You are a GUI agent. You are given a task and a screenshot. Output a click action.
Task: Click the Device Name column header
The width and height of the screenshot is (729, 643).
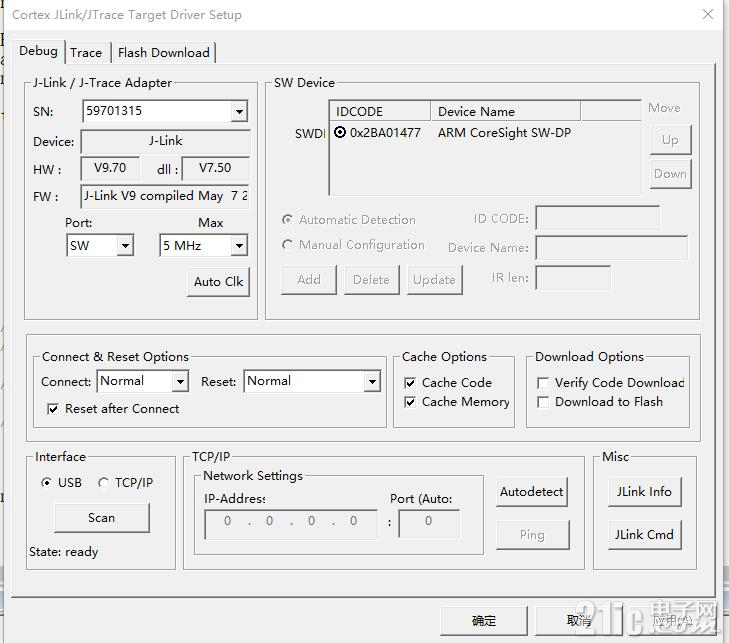tap(505, 112)
